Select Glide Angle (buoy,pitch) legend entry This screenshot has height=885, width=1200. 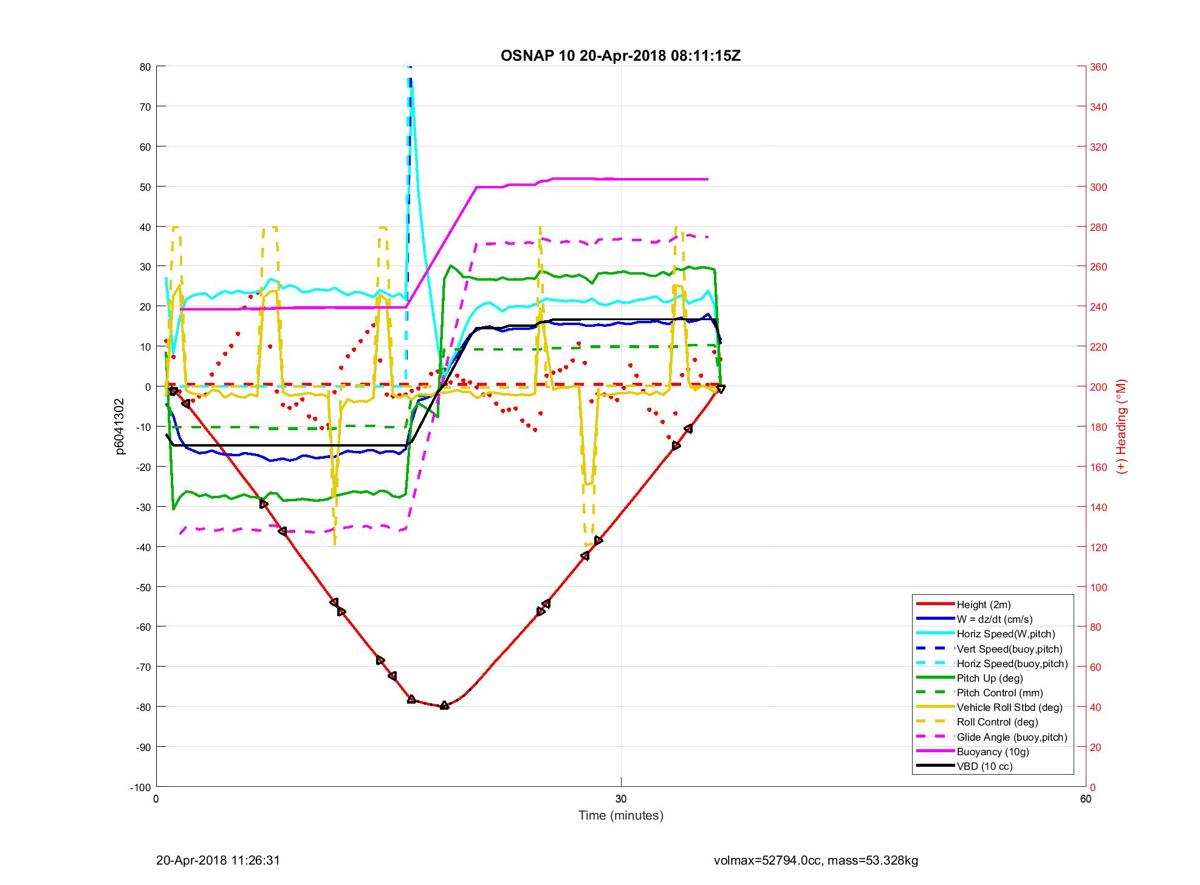point(1012,737)
